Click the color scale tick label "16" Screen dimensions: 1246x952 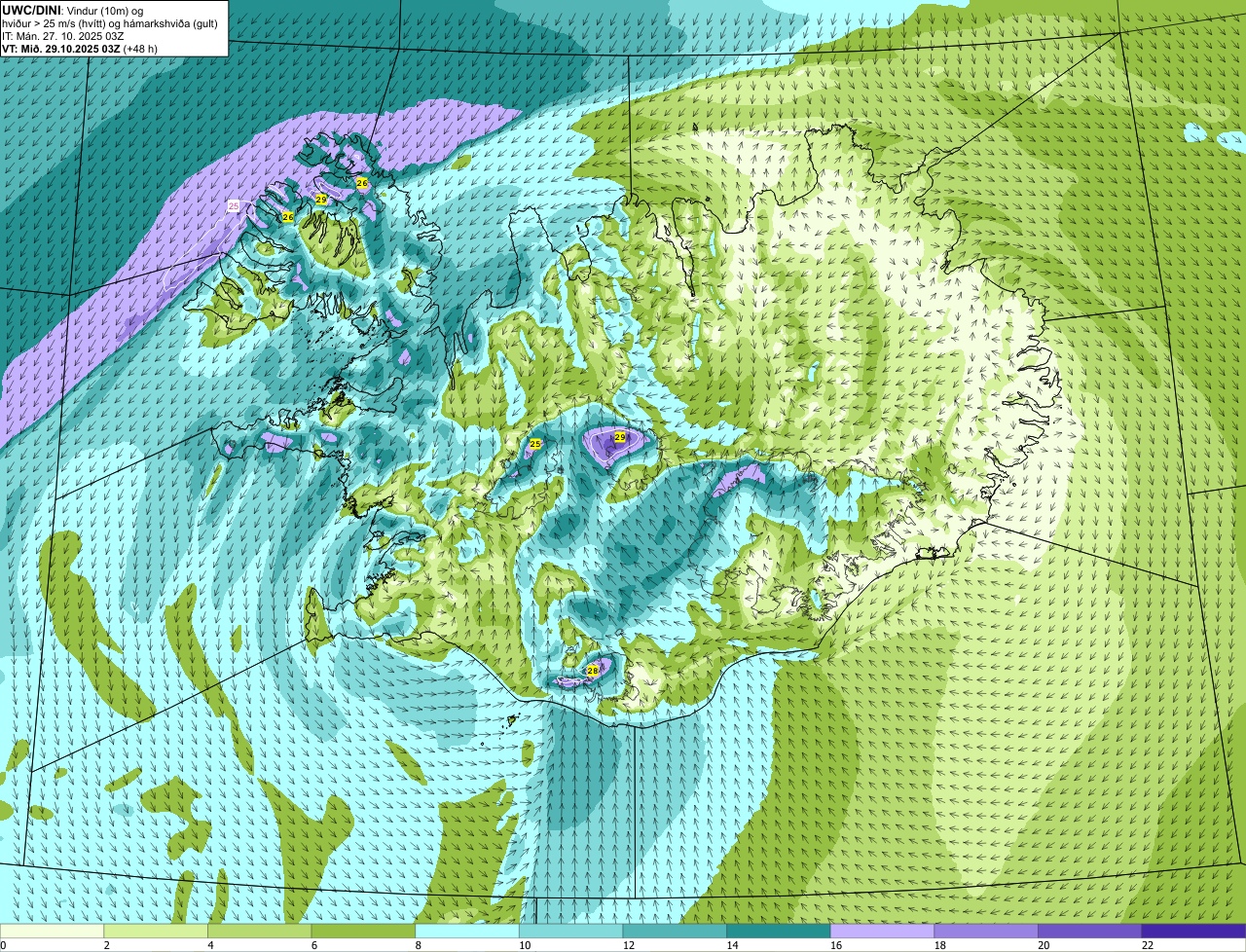pos(835,945)
